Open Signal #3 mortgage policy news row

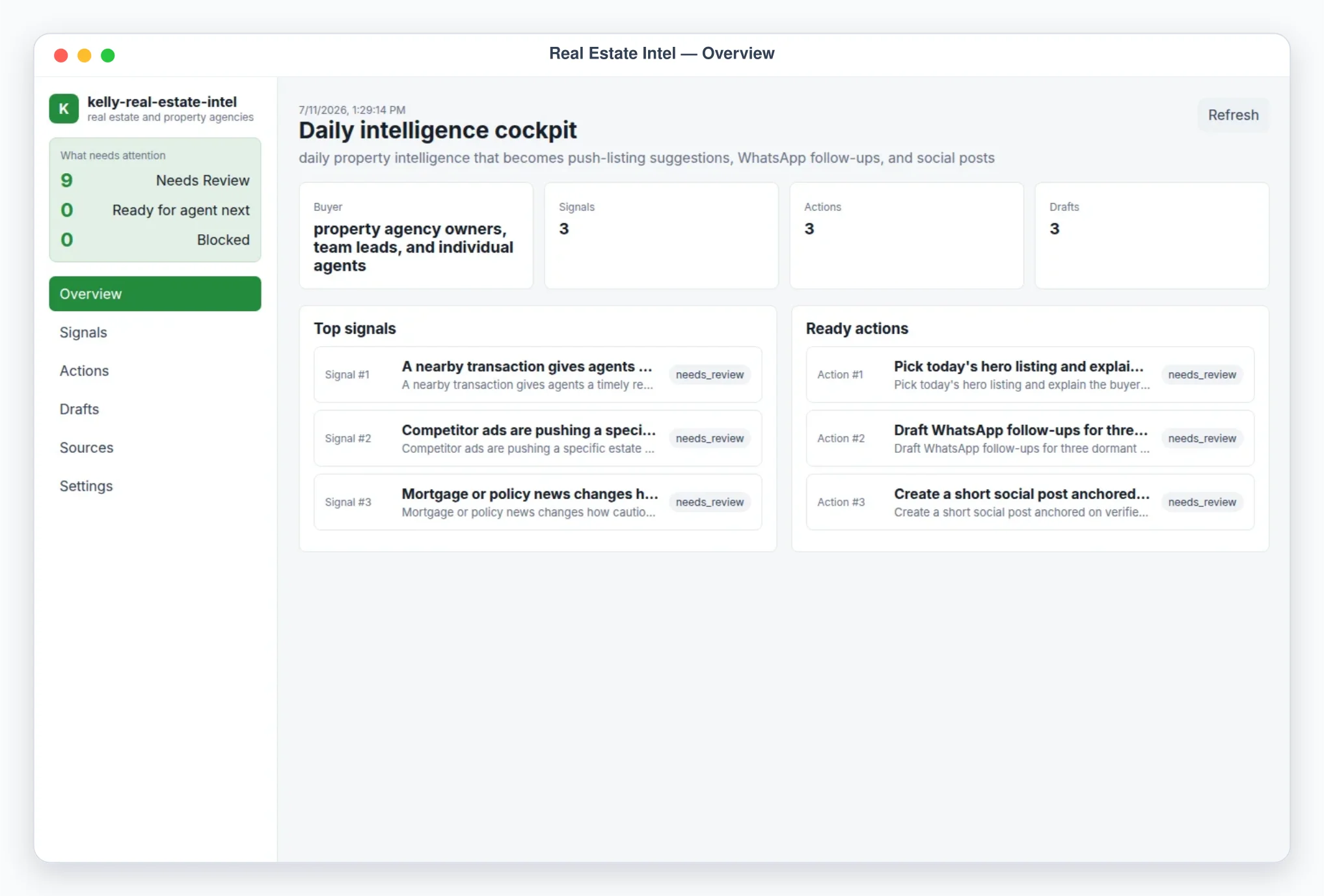537,502
